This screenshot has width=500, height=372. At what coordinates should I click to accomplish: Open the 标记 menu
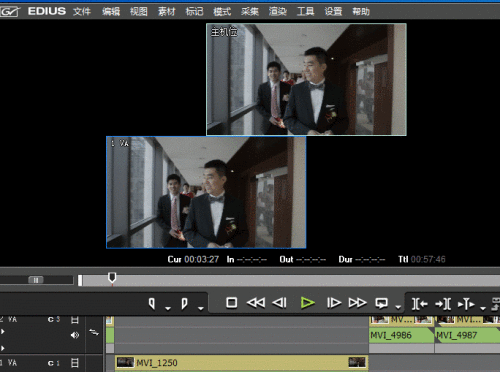pyautogui.click(x=194, y=12)
